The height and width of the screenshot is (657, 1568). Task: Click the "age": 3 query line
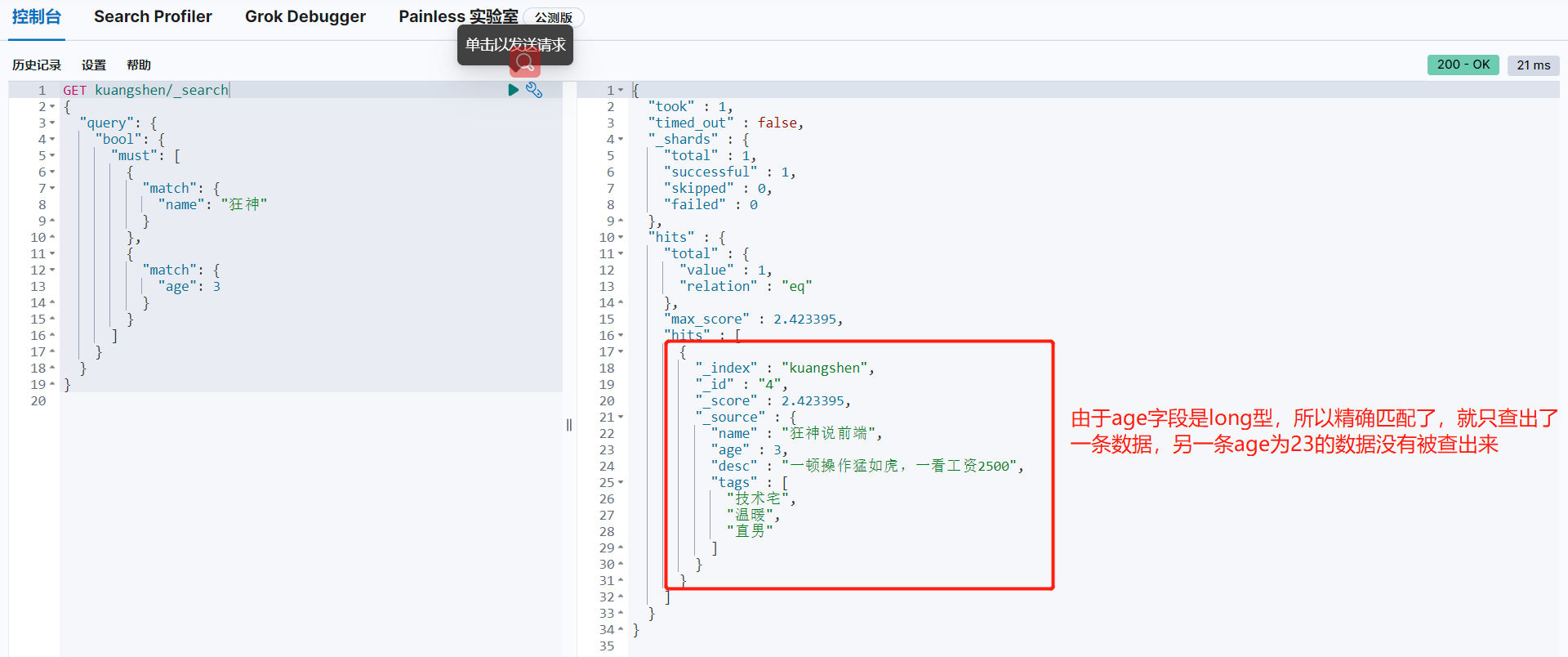click(x=189, y=286)
